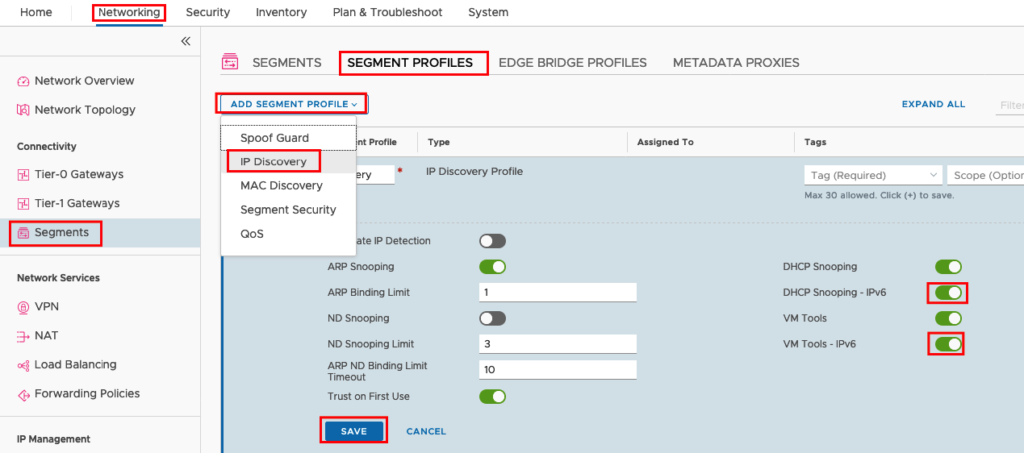Screen dimensions: 1024x453
Task: Click the VPN lock icon
Action: coord(23,307)
